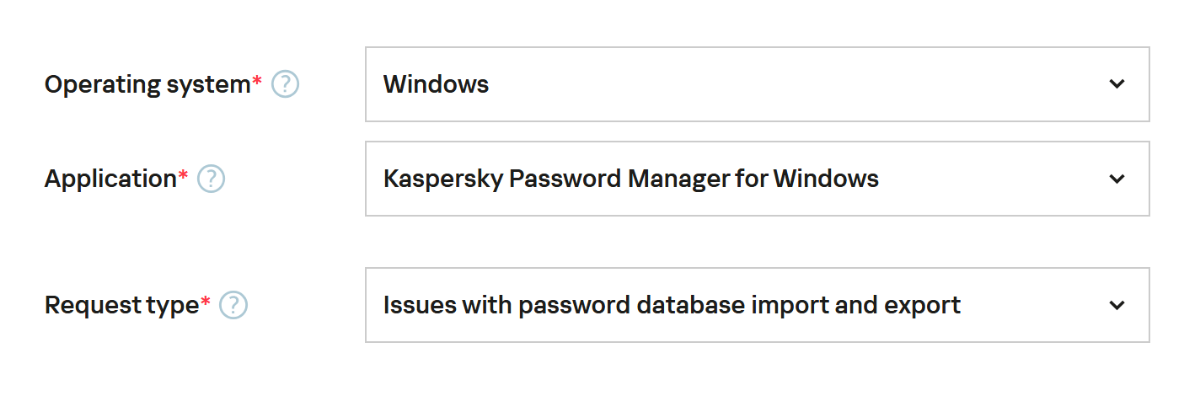Open the Request type dropdown list
The width and height of the screenshot is (1200, 401).
(x=756, y=305)
